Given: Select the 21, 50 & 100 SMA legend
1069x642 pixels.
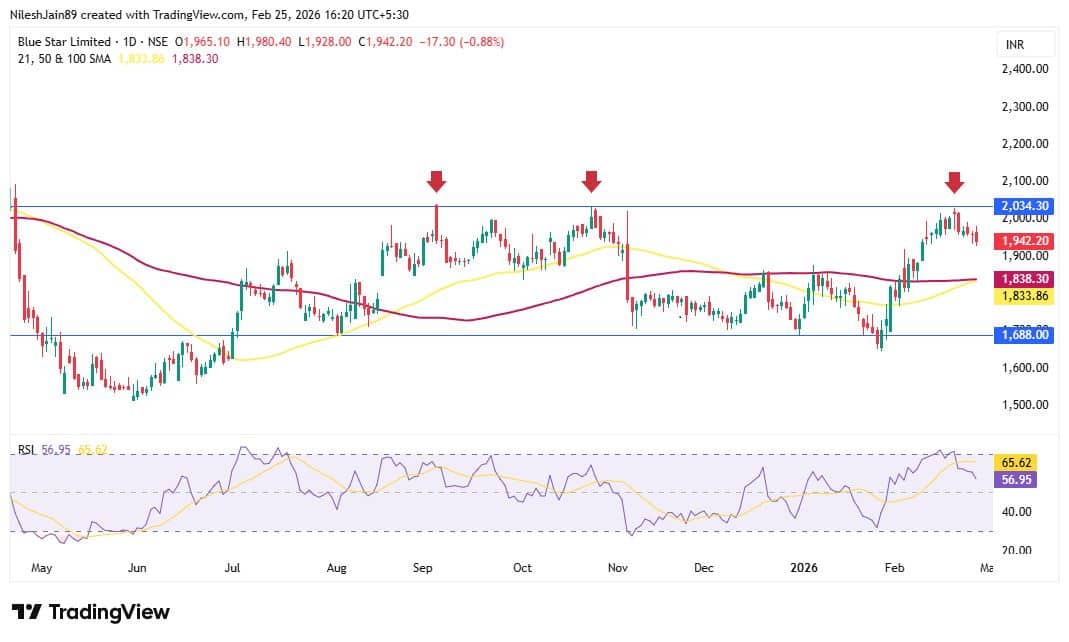Looking at the screenshot, I should pos(64,59).
